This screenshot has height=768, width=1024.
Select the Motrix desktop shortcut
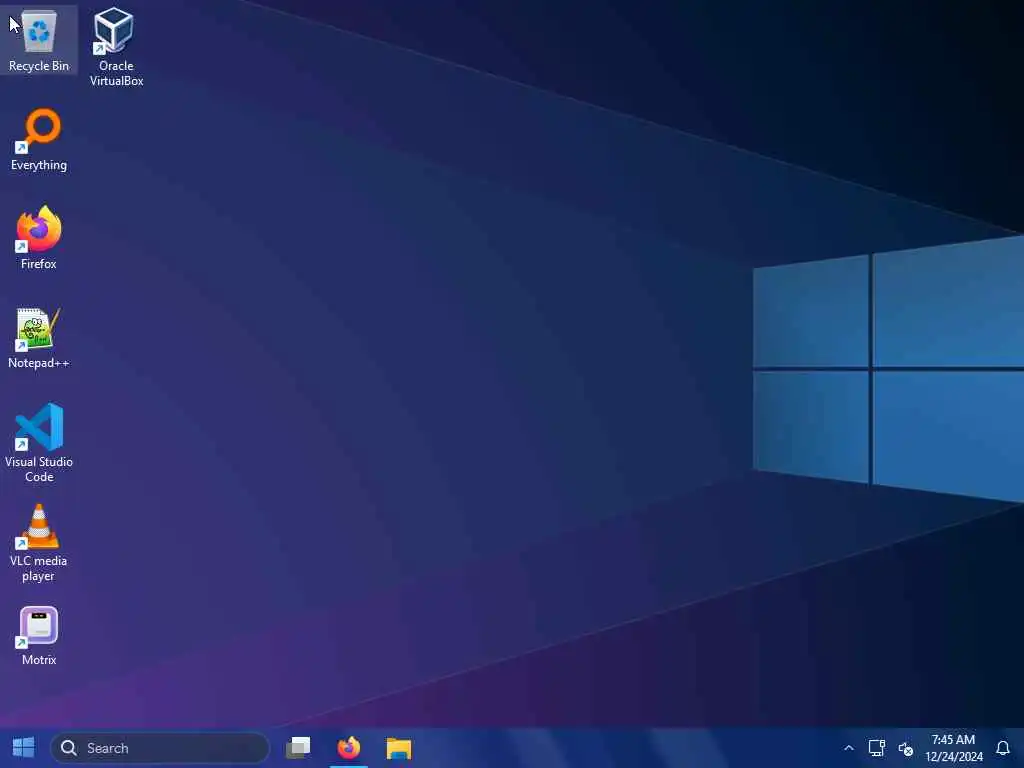(x=39, y=635)
